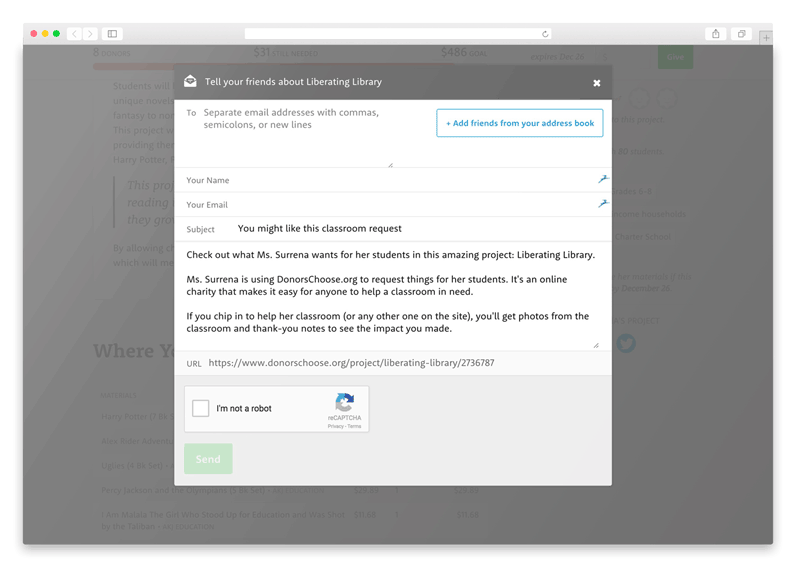800x579 pixels.
Task: Click the Twitter share icon behind dialog
Action: [626, 343]
